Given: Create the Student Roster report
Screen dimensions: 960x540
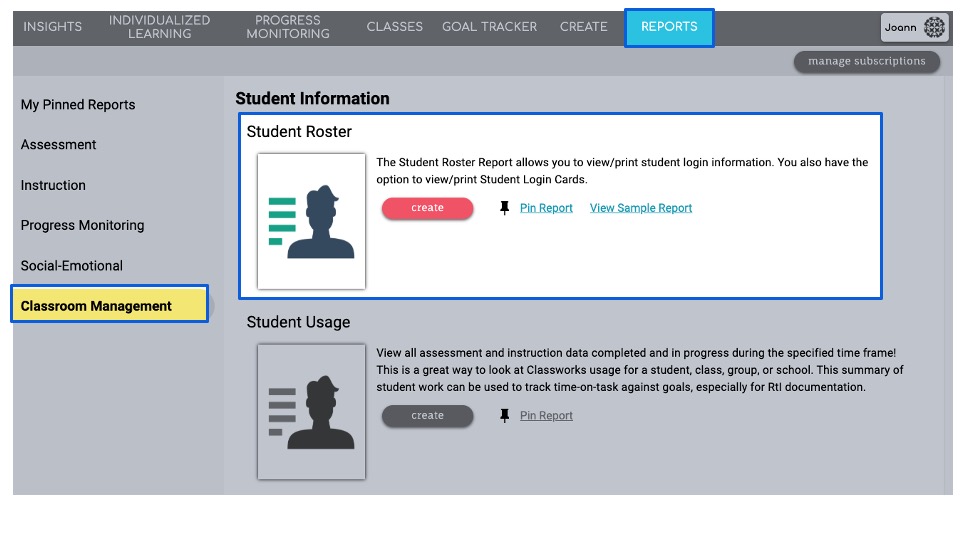Looking at the screenshot, I should point(427,208).
